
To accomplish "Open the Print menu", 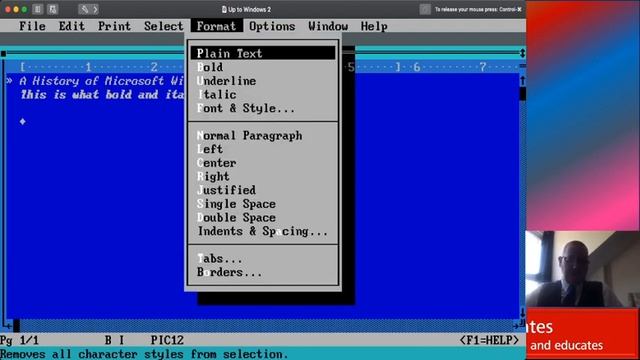I will pos(114,26).
